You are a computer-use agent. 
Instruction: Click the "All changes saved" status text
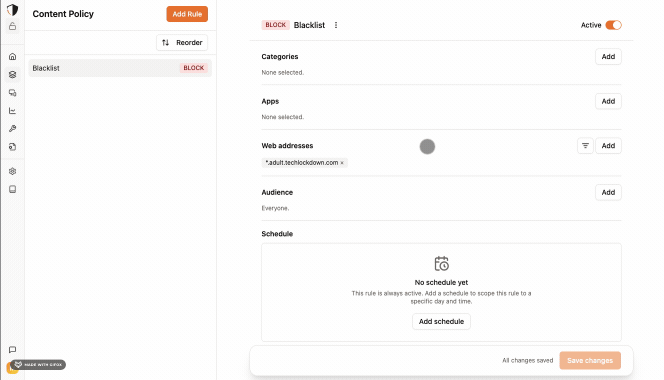point(528,361)
